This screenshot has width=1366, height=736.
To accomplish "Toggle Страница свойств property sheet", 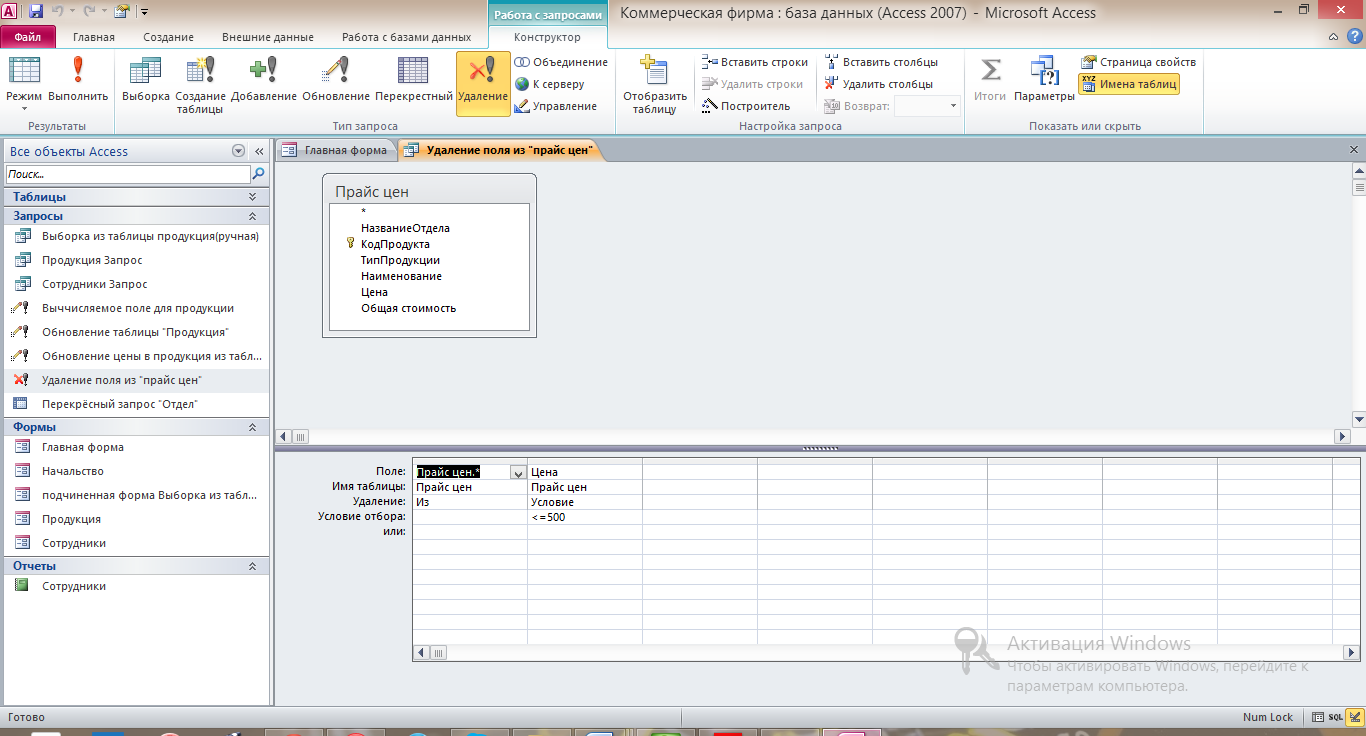I will click(1138, 62).
